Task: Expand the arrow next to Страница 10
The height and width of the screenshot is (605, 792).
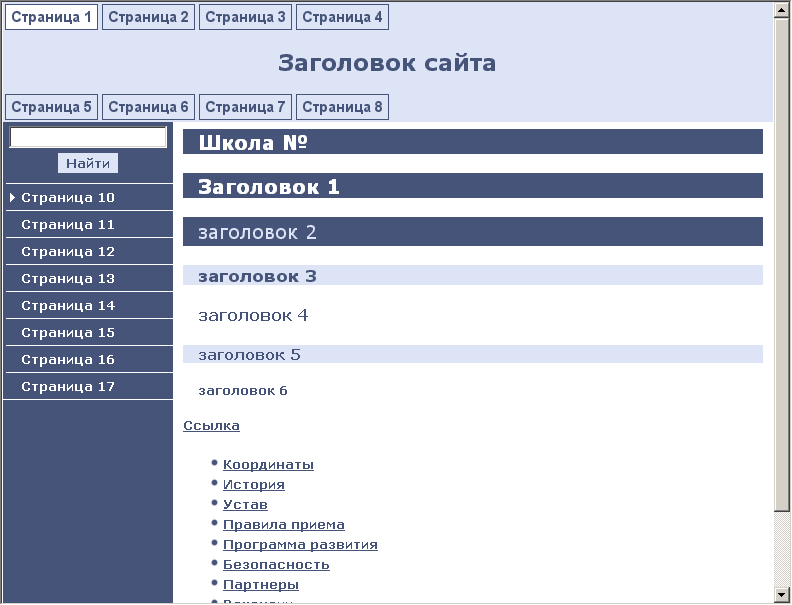Action: pos(13,197)
